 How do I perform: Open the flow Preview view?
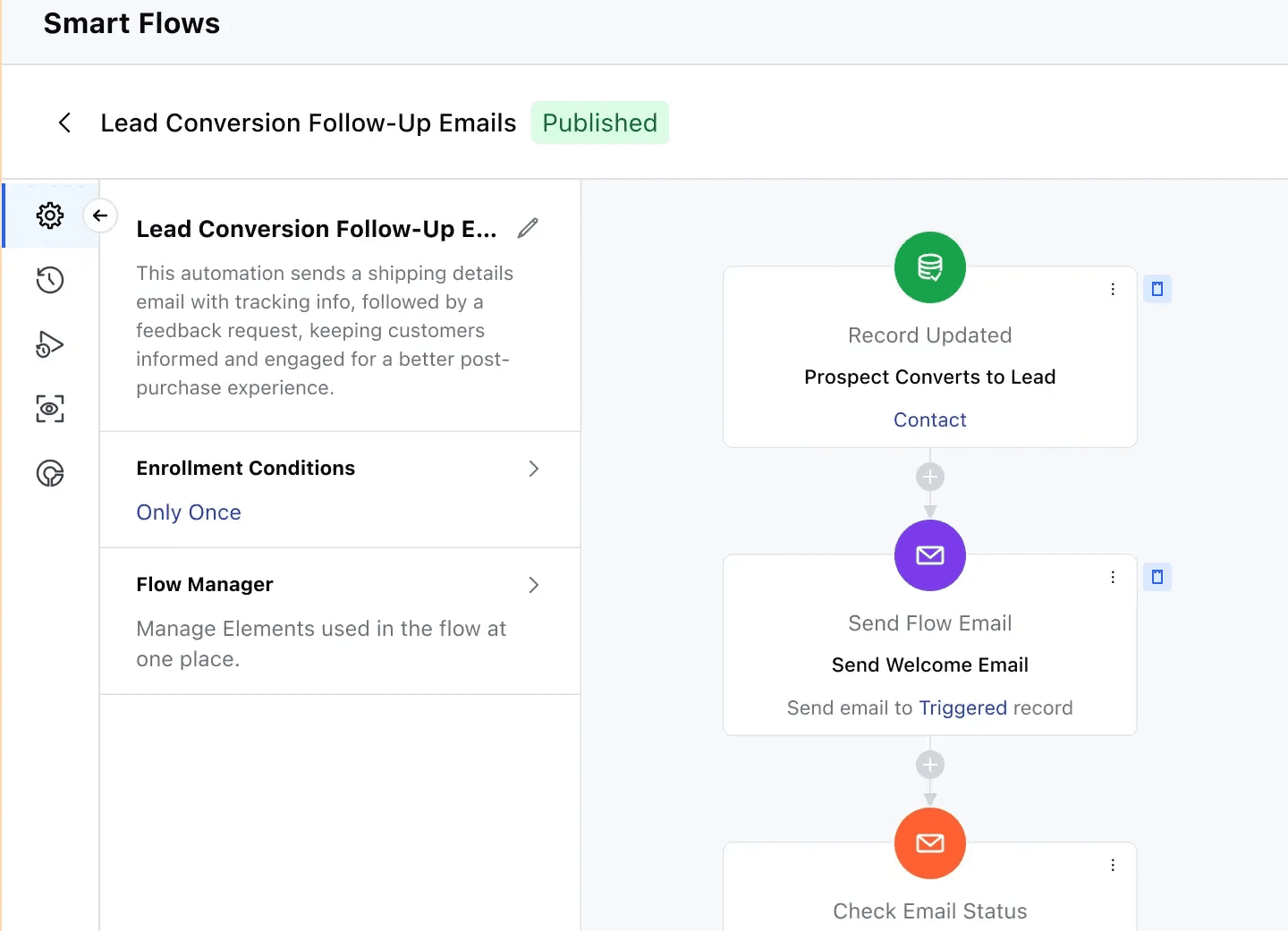50,409
